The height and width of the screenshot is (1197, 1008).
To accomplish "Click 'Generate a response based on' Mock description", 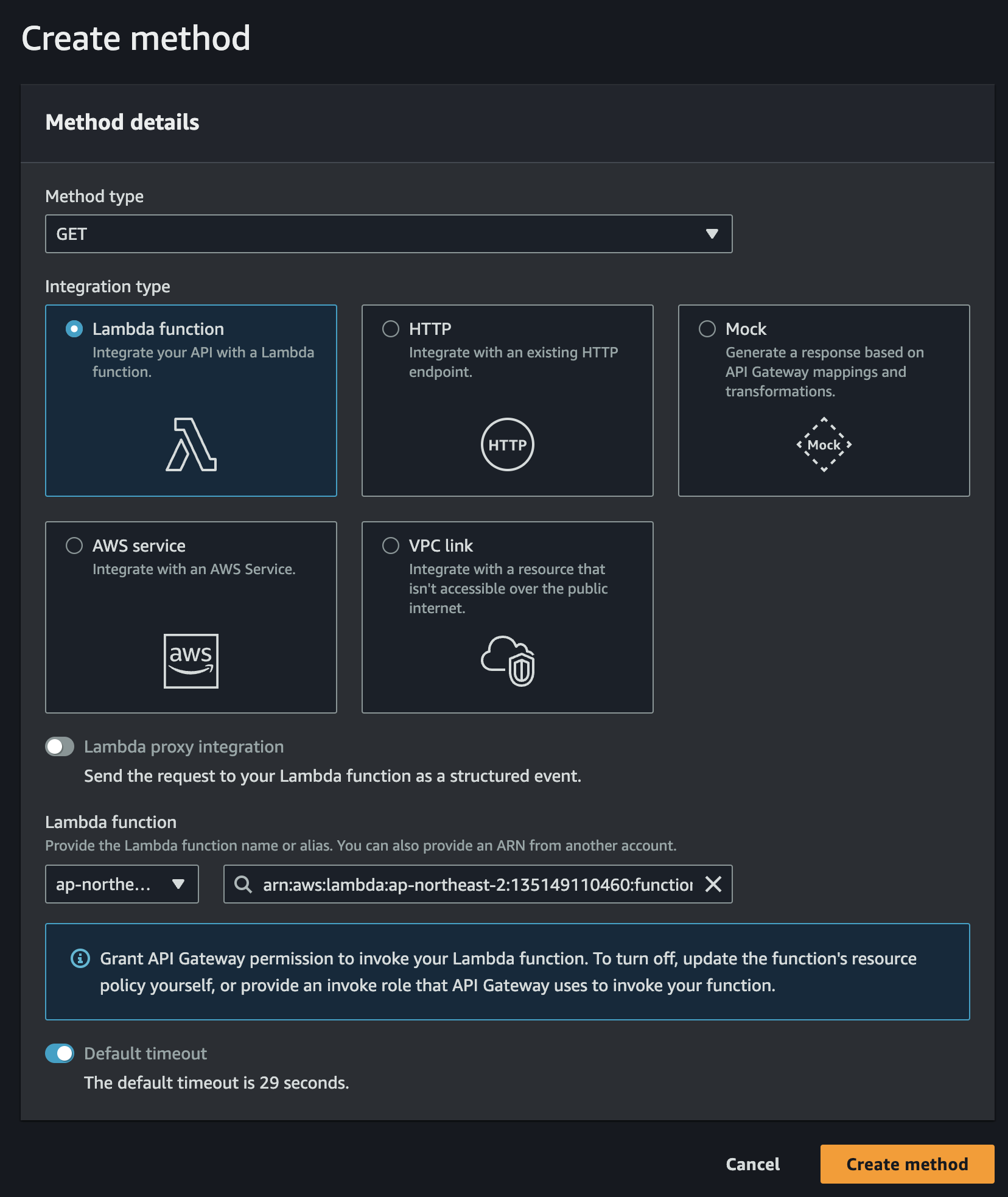I will pos(825,353).
